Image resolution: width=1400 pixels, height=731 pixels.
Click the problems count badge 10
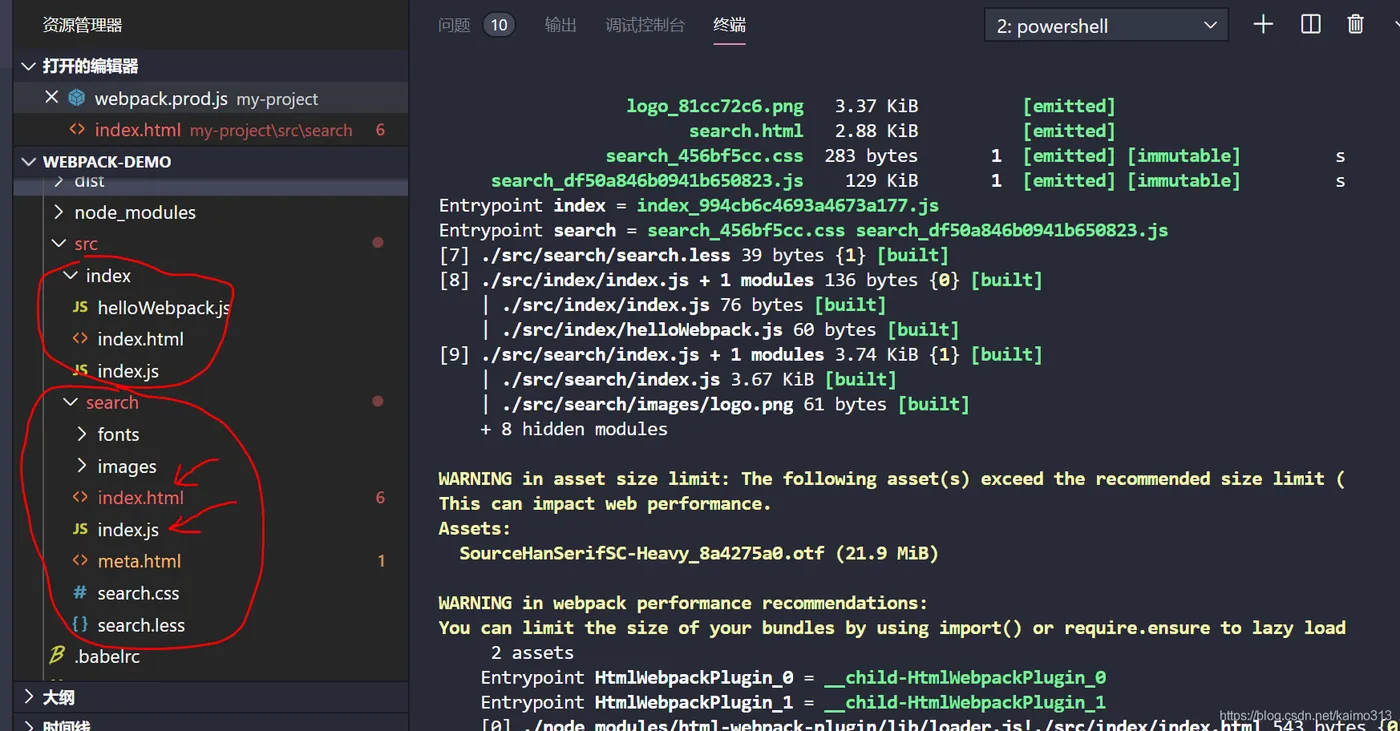pos(499,25)
